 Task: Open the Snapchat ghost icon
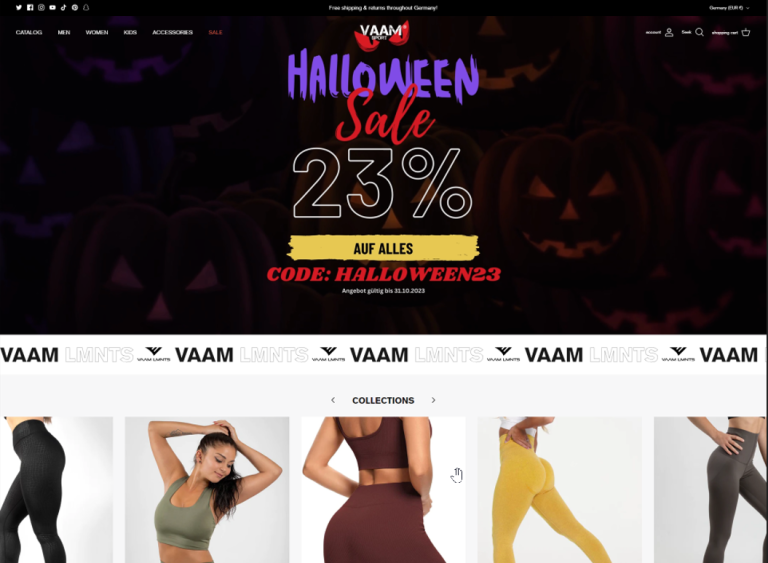click(x=86, y=7)
